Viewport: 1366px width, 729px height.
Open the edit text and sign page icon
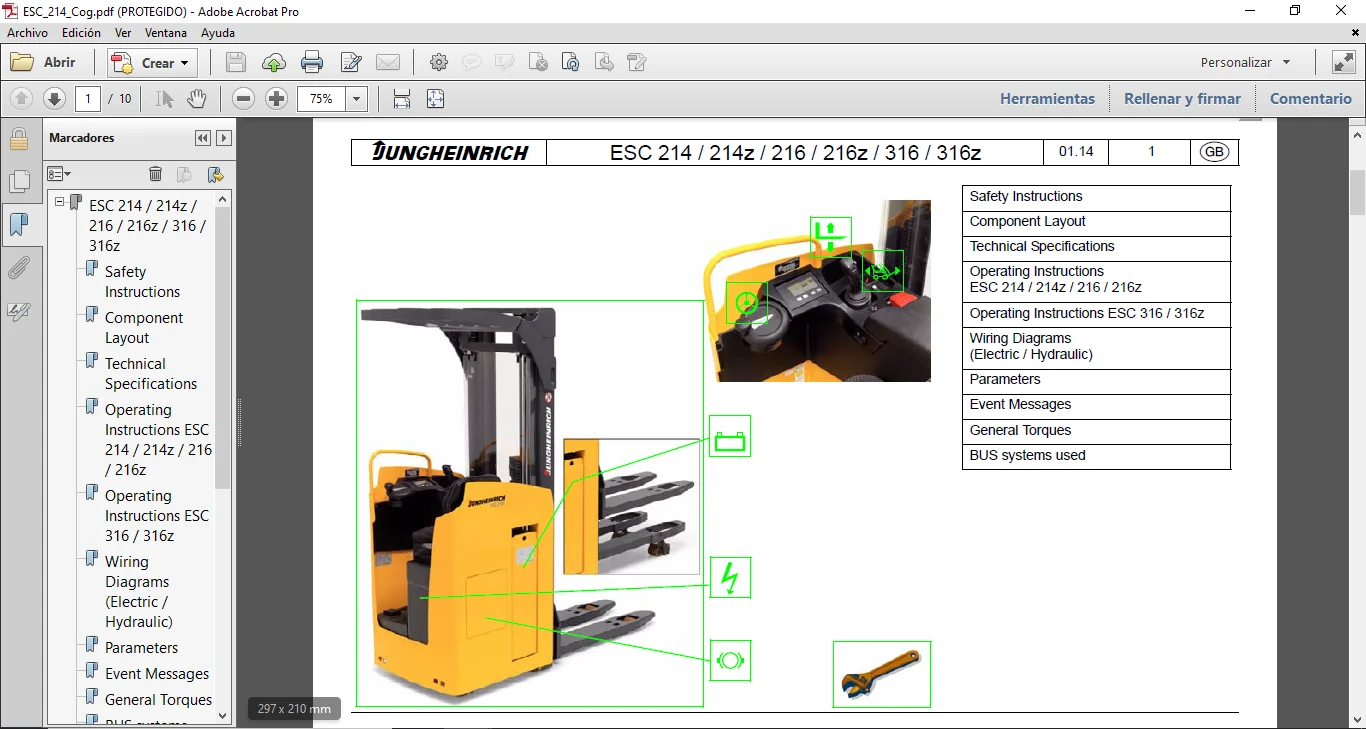click(x=351, y=63)
